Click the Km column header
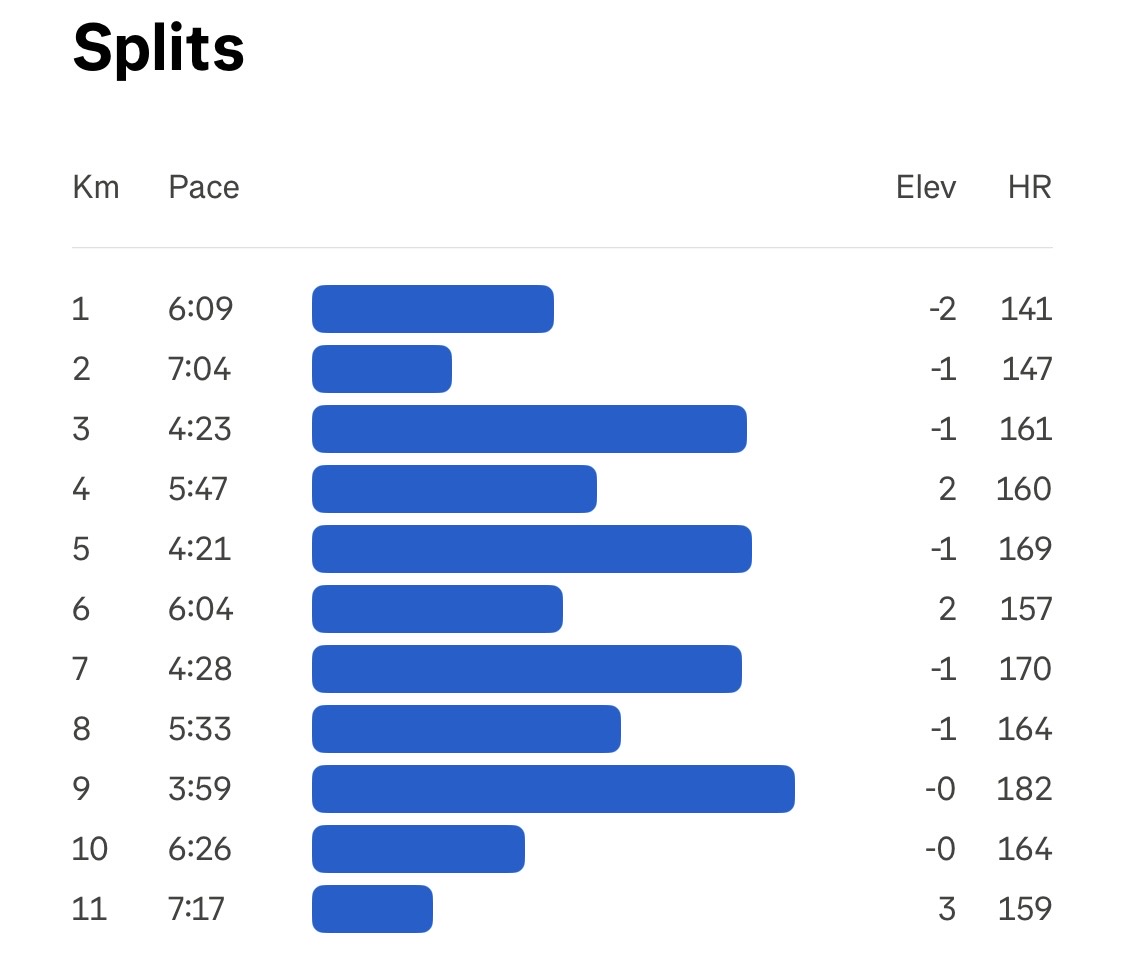Viewport: 1124px width, 971px height. pyautogui.click(x=96, y=187)
